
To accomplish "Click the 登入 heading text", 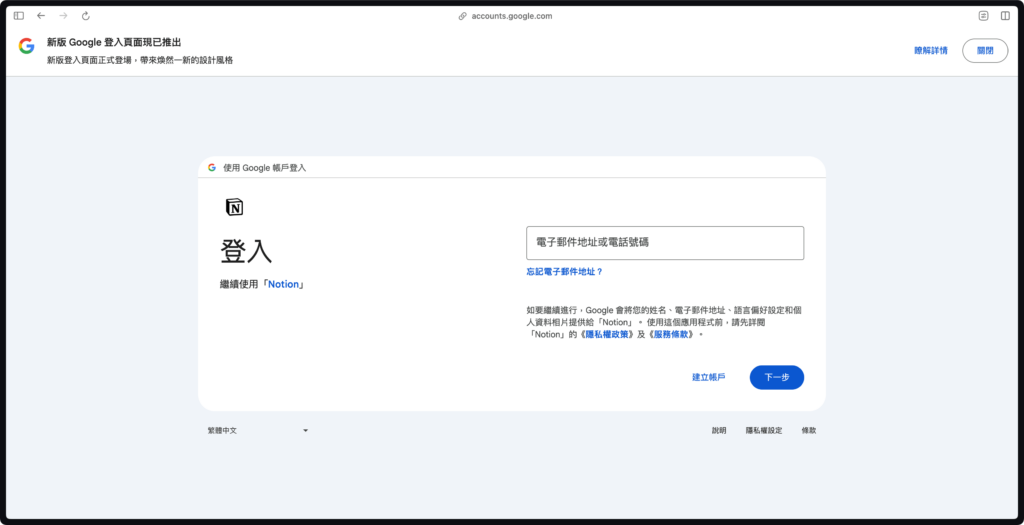I will (x=246, y=251).
